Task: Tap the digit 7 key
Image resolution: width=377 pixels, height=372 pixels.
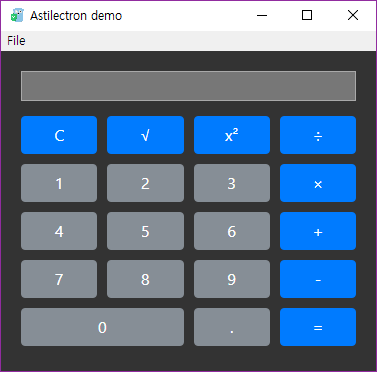Action: pos(59,279)
